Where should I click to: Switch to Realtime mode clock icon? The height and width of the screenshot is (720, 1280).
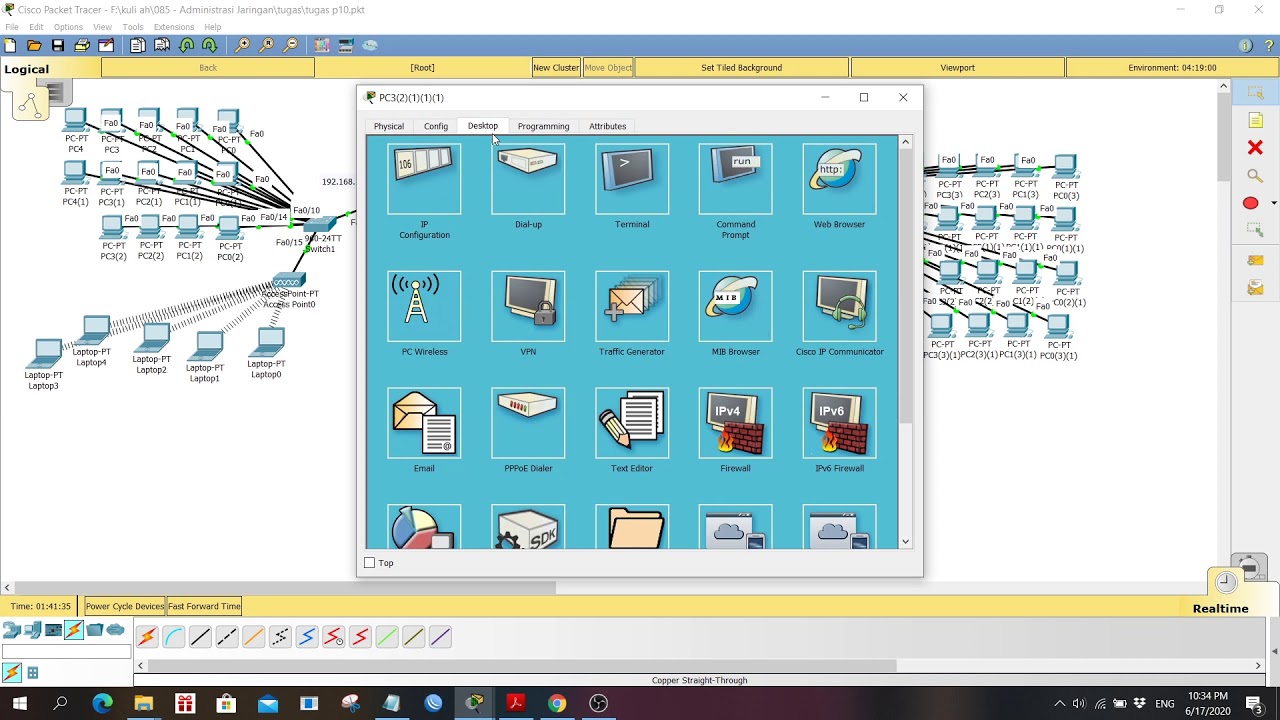[x=1225, y=582]
